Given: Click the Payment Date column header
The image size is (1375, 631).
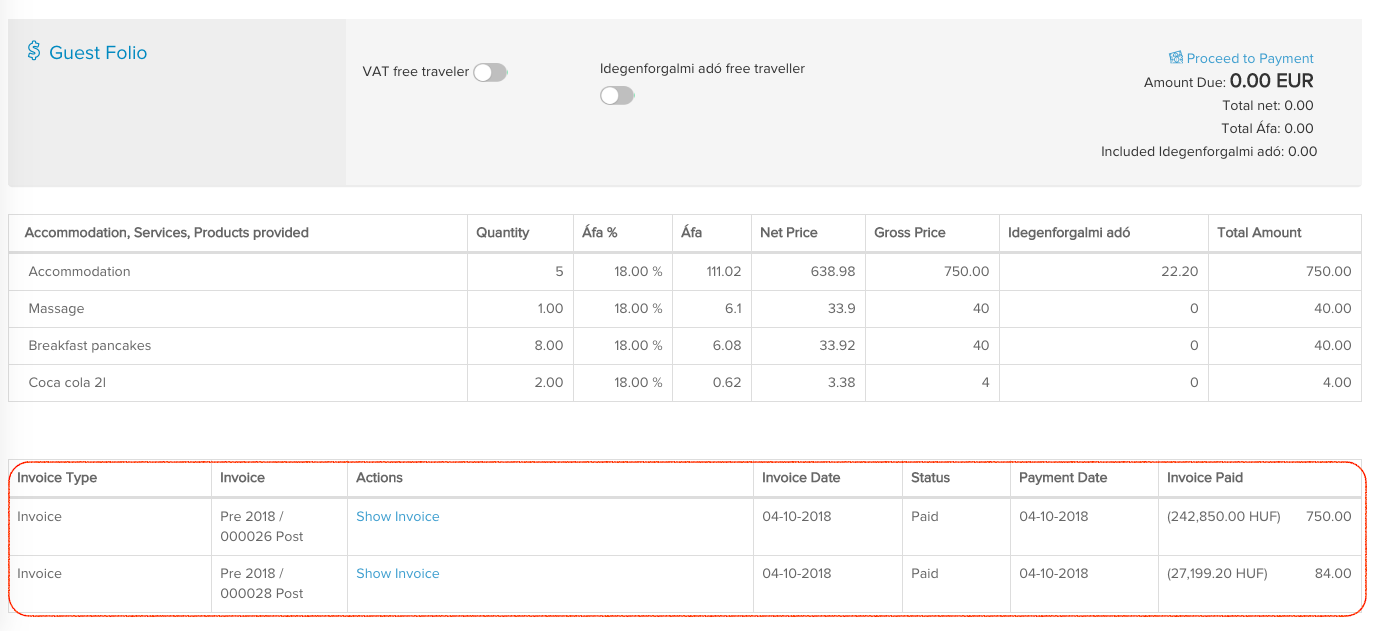Looking at the screenshot, I should click(1062, 477).
